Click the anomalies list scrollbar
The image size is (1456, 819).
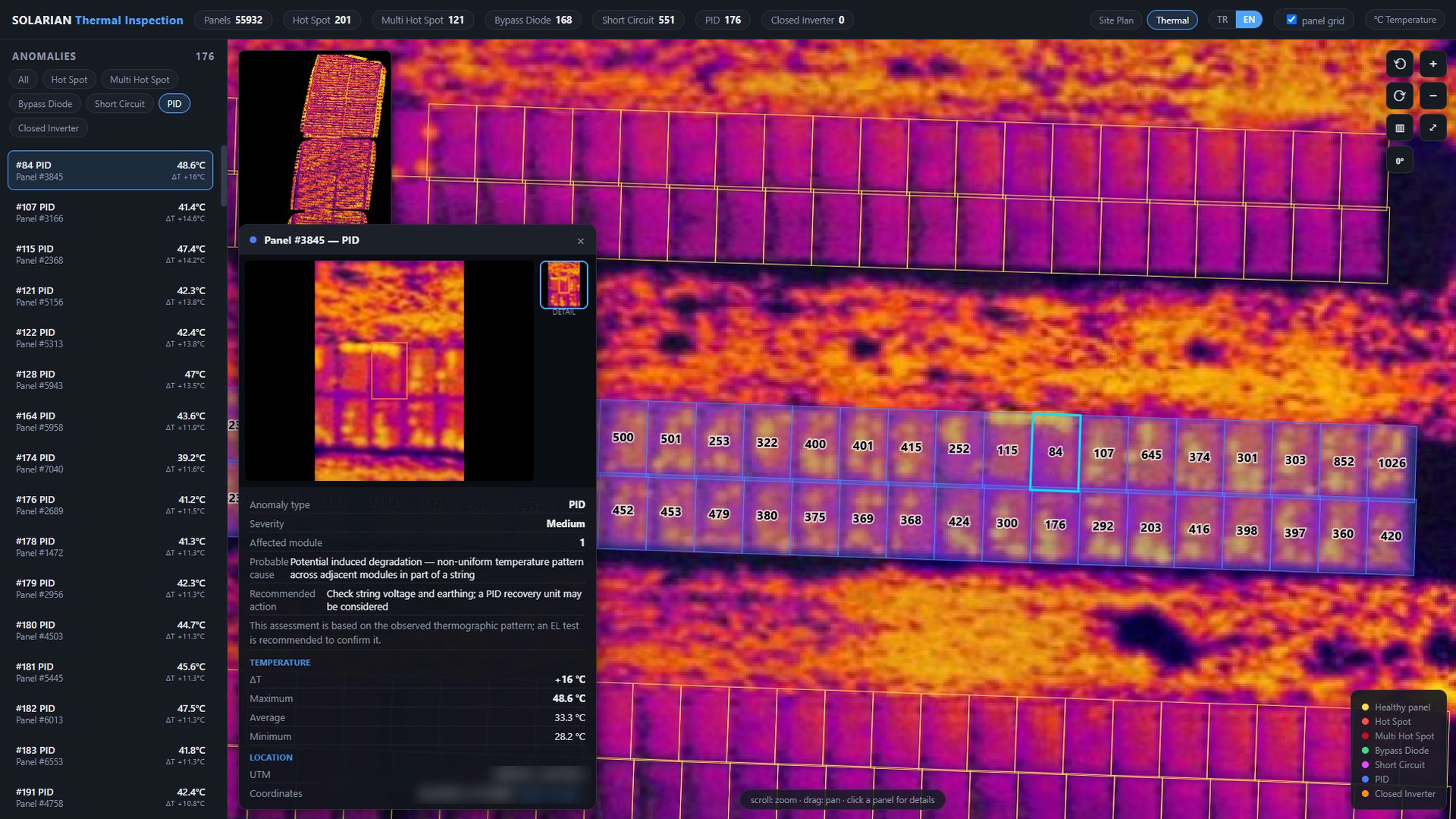click(x=223, y=176)
